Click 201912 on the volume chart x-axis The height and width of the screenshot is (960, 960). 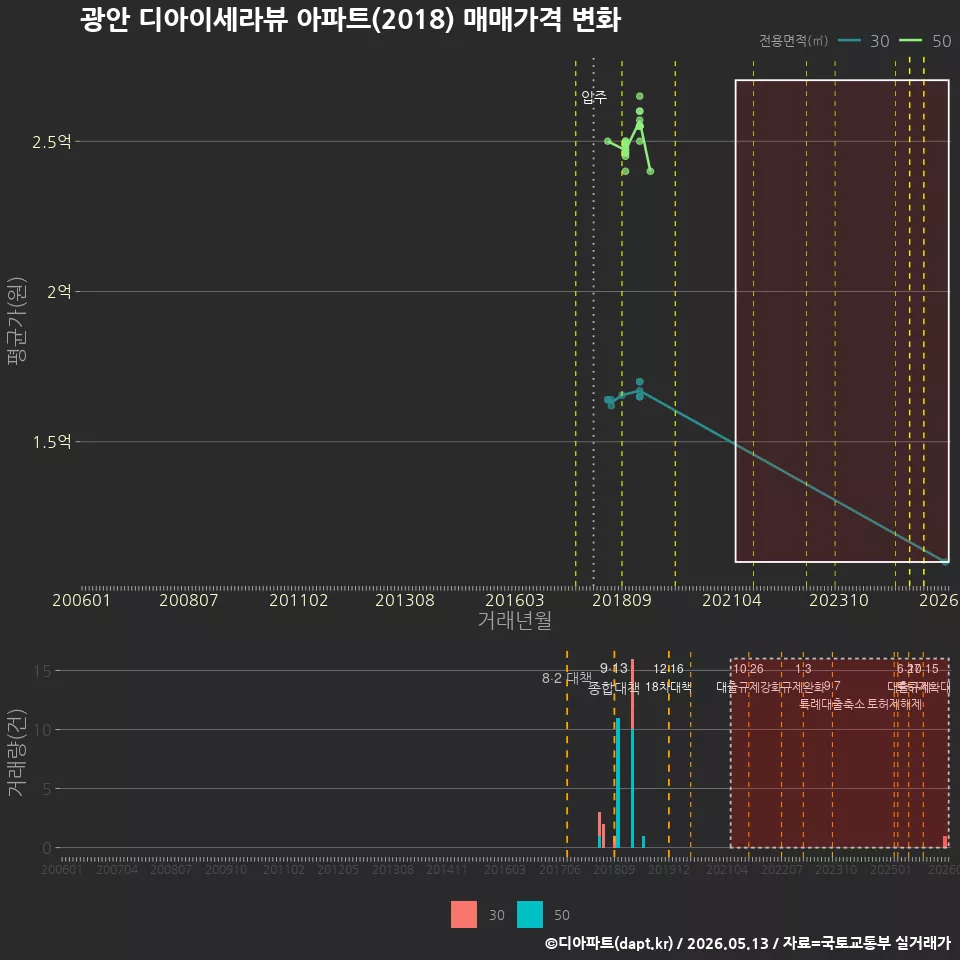pos(669,869)
